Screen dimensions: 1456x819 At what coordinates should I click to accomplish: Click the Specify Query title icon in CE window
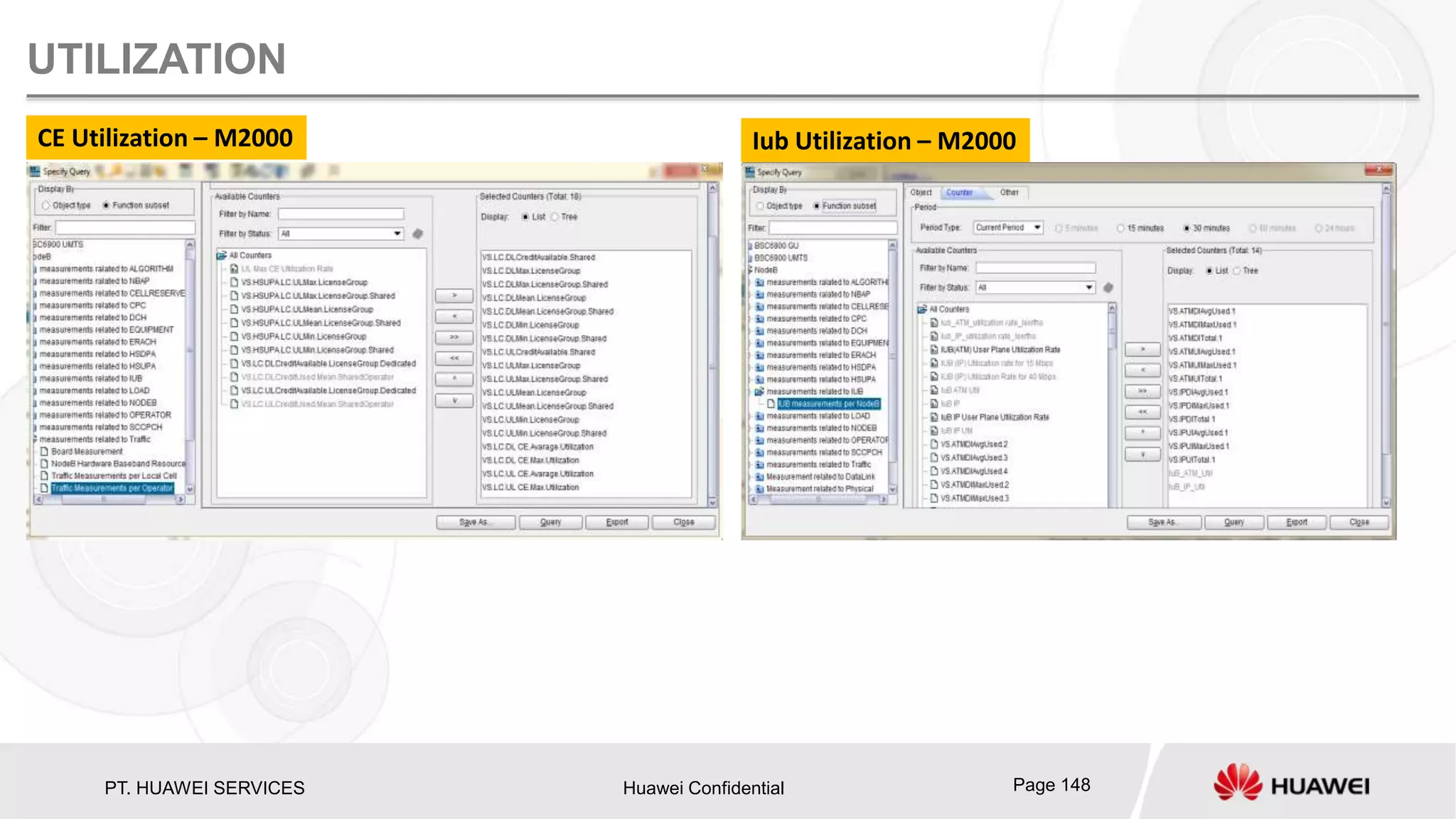[x=35, y=171]
